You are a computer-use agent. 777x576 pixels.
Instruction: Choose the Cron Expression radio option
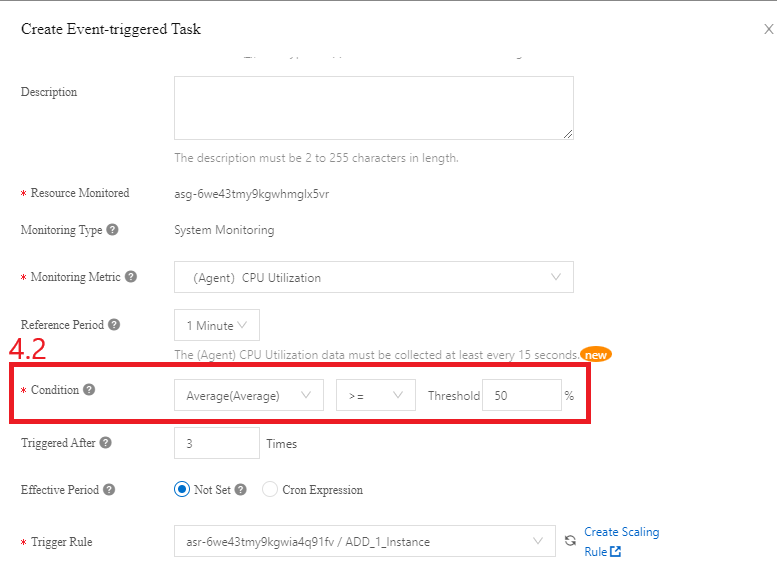click(270, 490)
